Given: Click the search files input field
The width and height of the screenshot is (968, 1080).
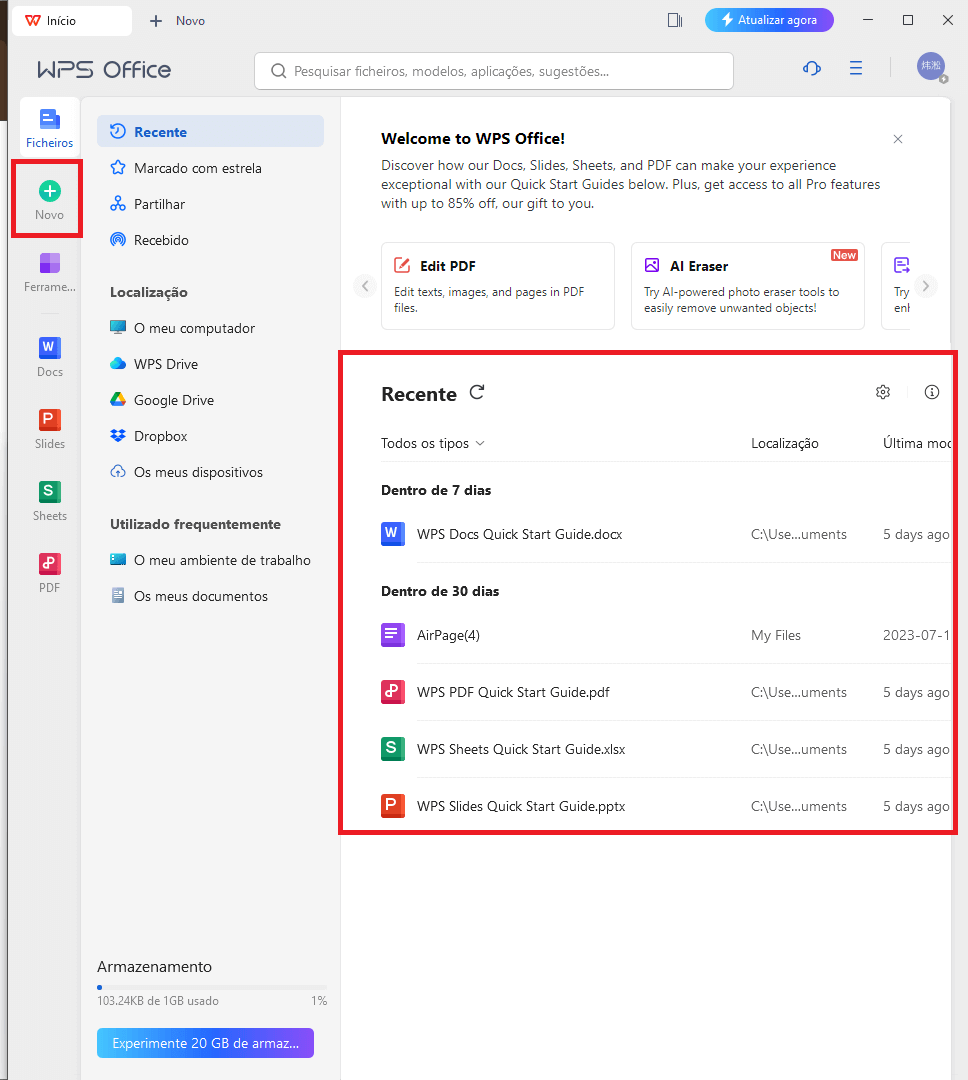Looking at the screenshot, I should (494, 70).
